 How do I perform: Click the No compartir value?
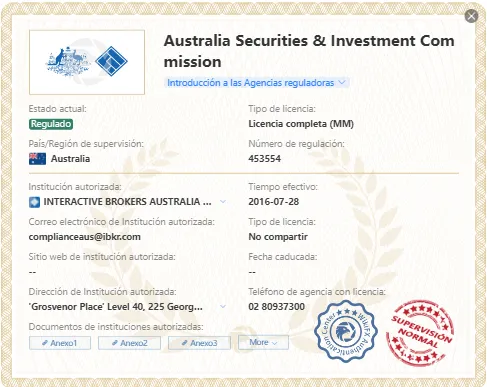(278, 237)
